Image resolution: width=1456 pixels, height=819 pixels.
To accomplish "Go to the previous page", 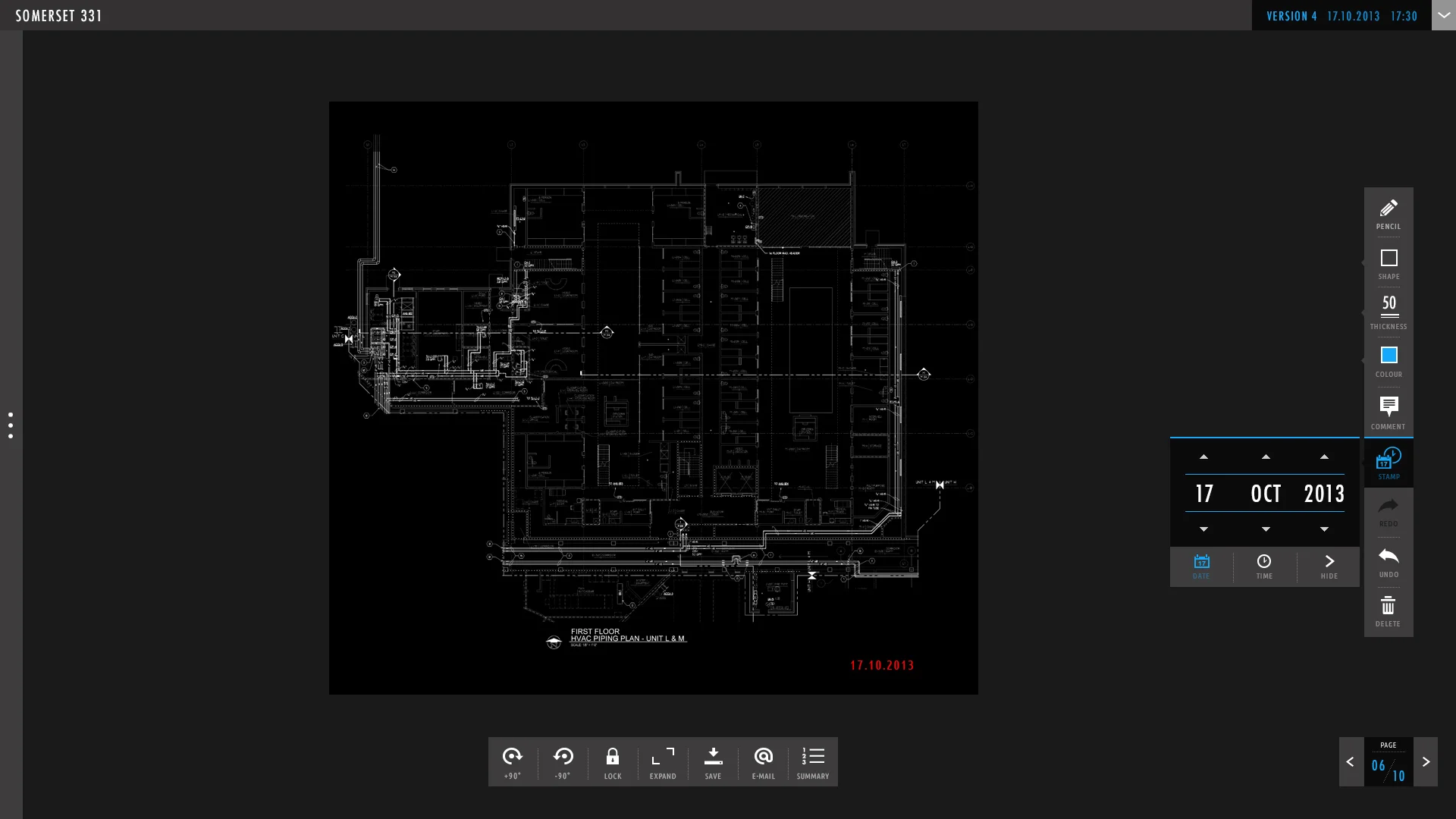I will coord(1351,762).
